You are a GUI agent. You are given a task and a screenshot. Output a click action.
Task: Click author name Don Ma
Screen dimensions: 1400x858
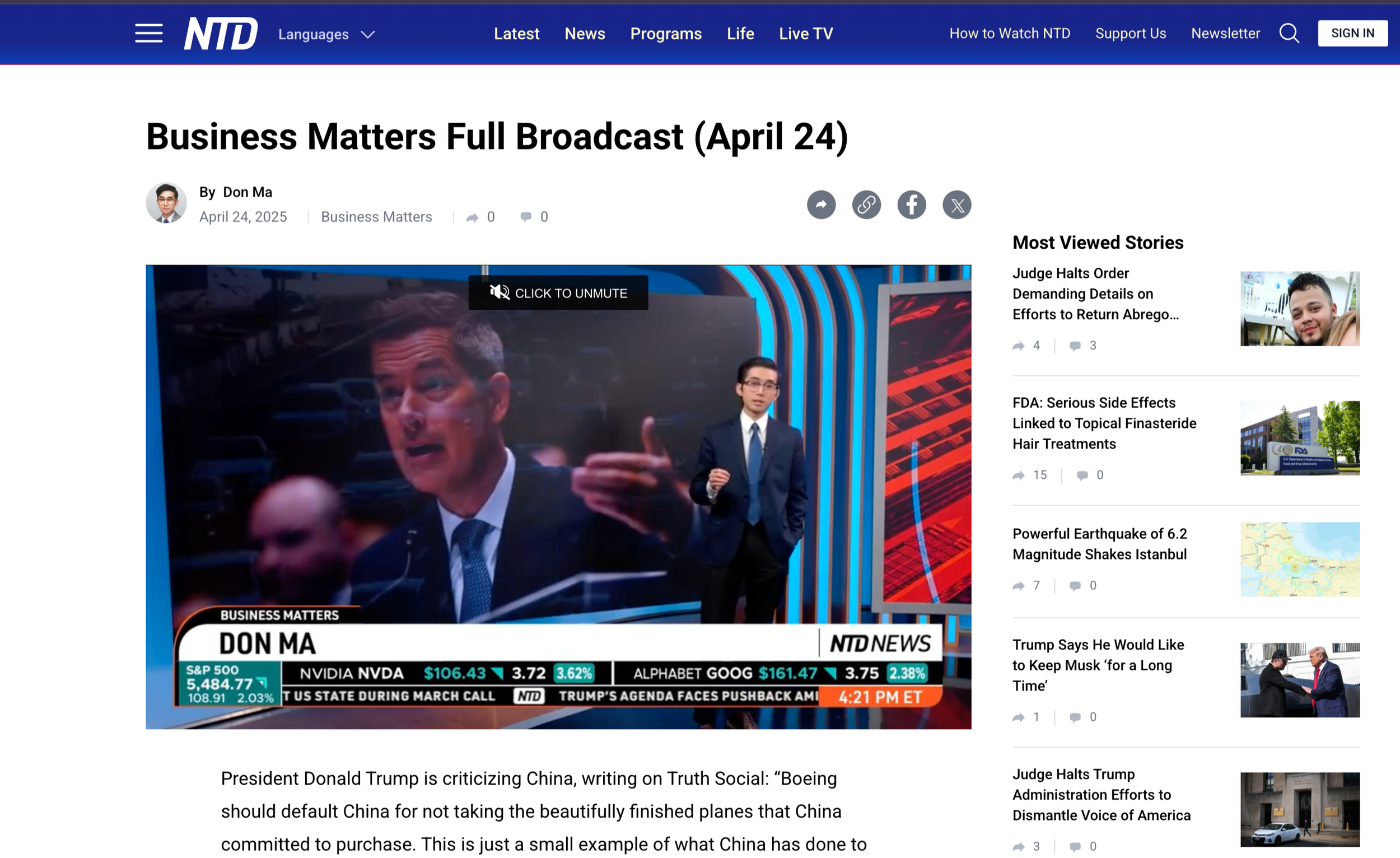pyautogui.click(x=247, y=192)
